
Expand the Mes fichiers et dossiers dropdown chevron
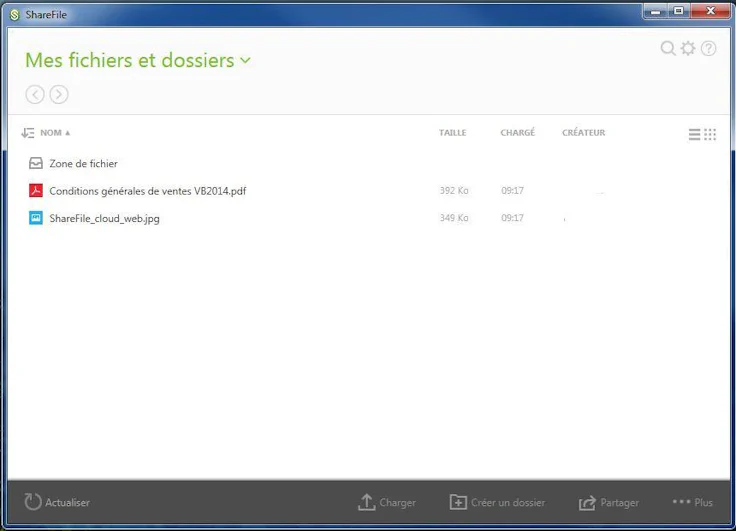coord(245,61)
